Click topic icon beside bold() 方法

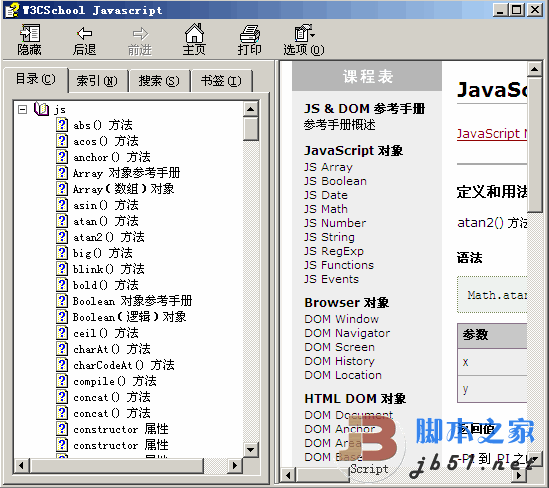62,285
